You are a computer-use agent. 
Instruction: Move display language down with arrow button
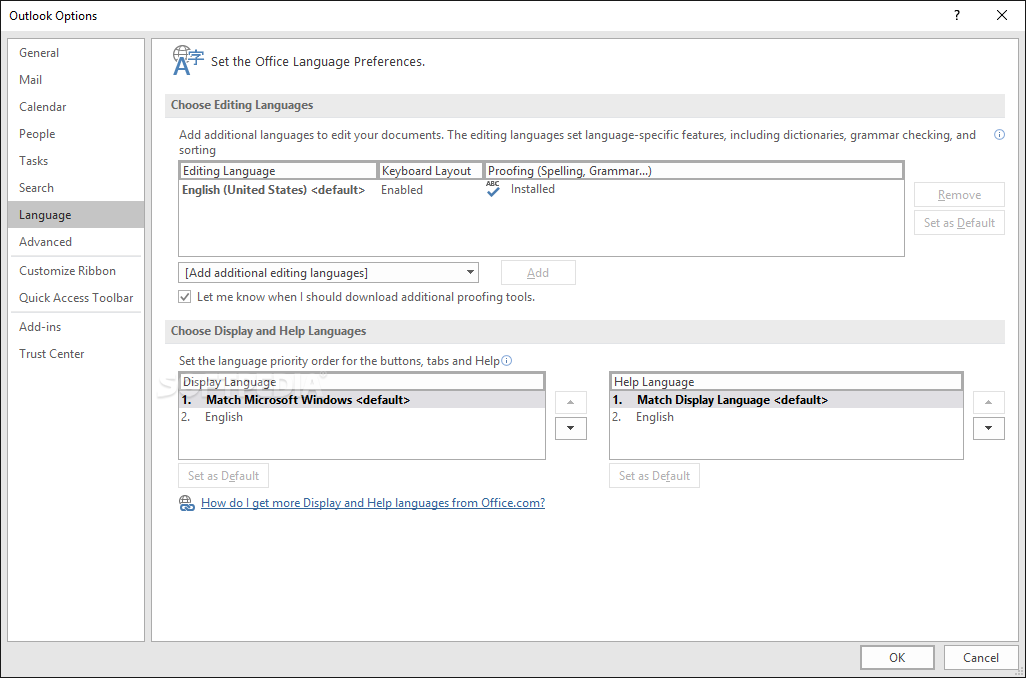570,428
